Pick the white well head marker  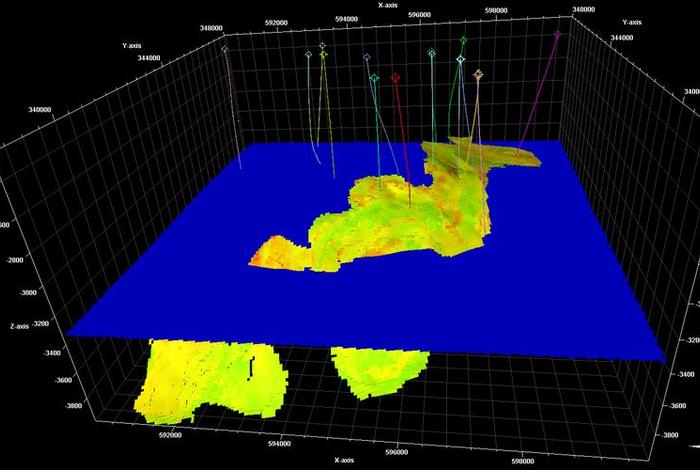[460, 60]
